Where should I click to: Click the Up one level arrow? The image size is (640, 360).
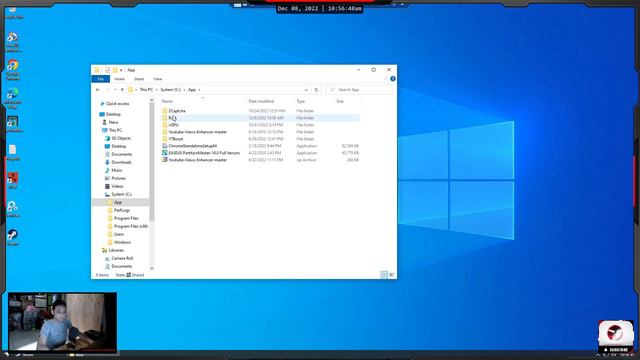[122, 89]
